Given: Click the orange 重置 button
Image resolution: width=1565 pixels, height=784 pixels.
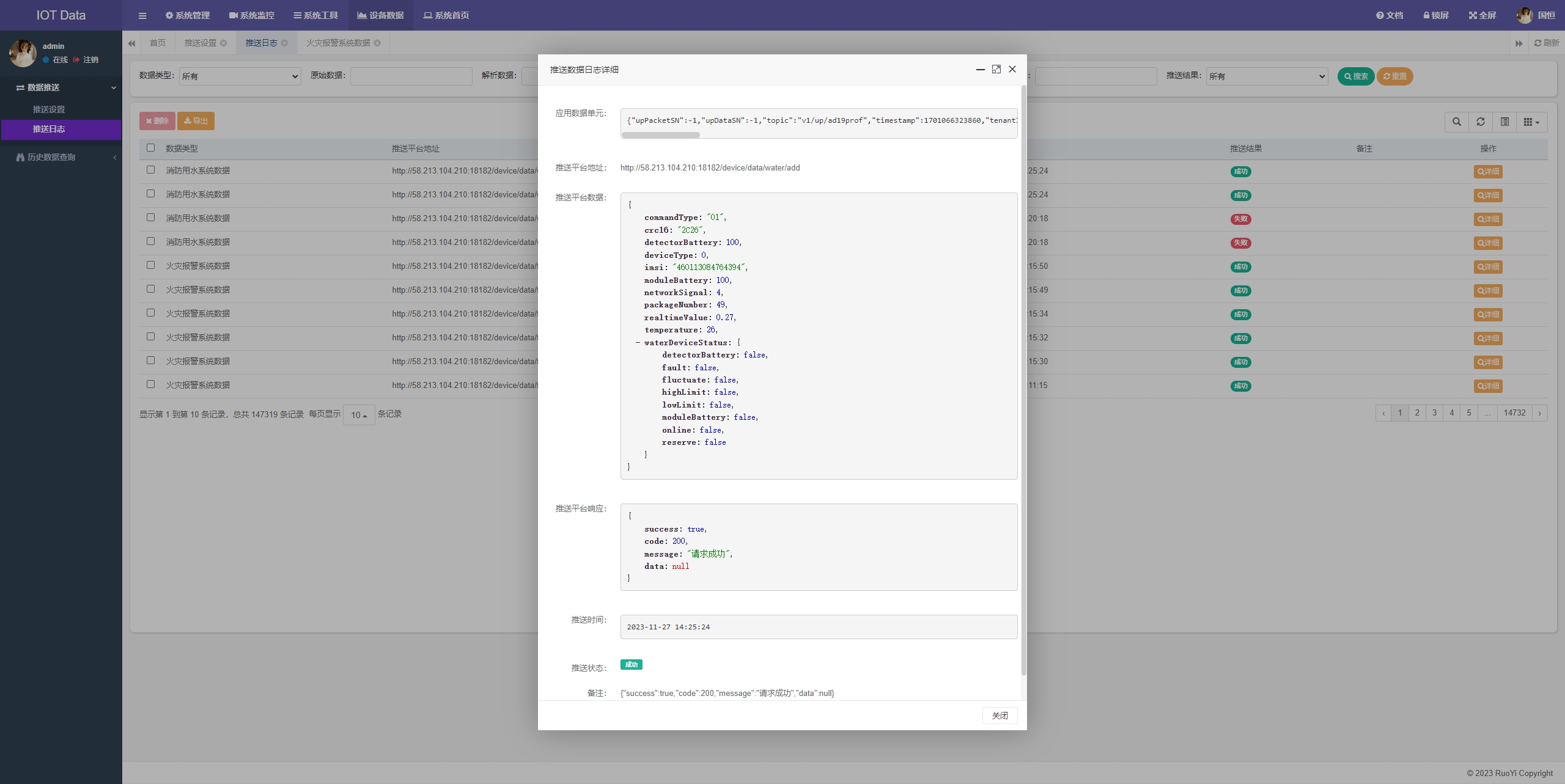Looking at the screenshot, I should 1395,76.
